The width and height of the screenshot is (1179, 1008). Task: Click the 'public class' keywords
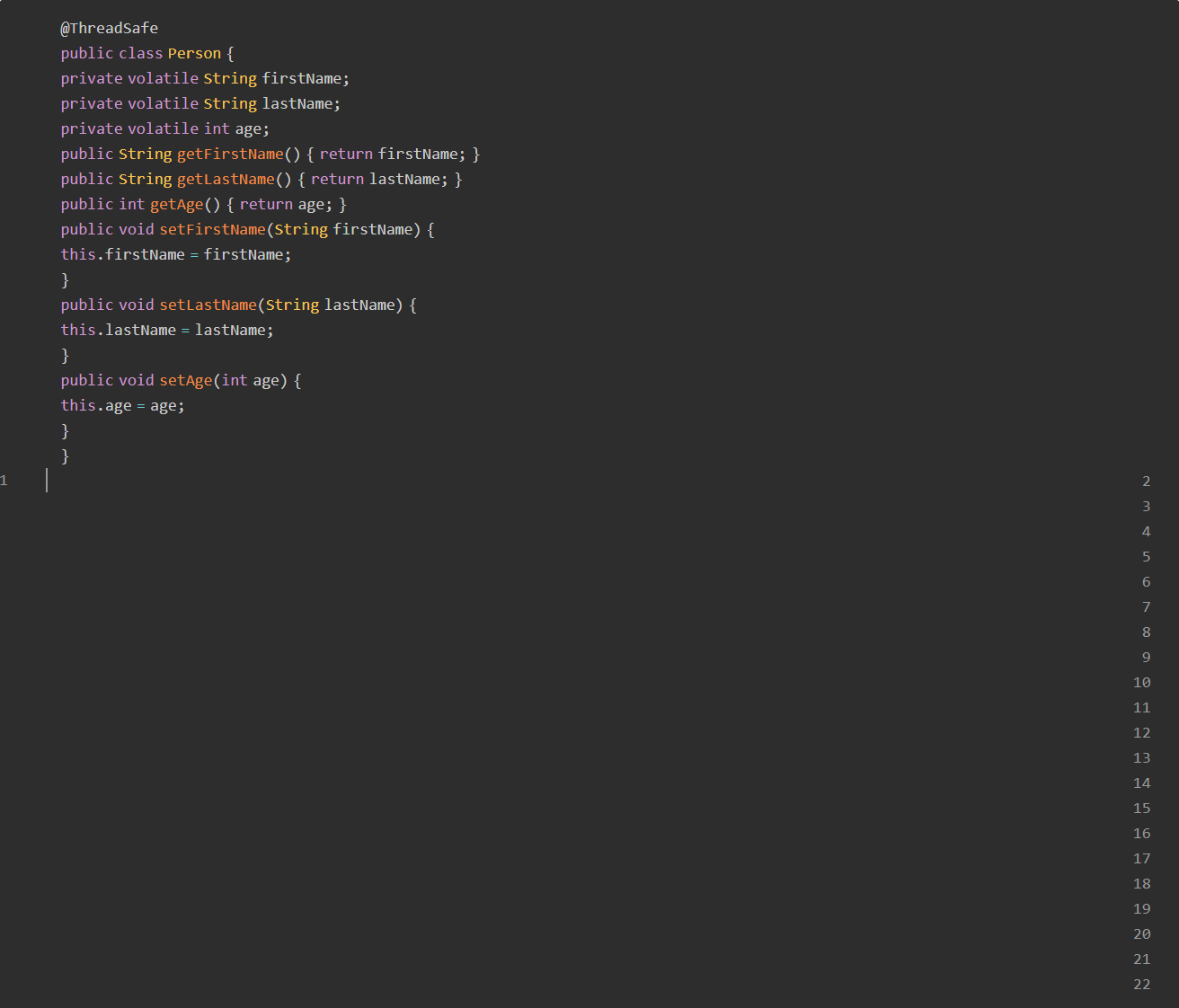coord(111,53)
